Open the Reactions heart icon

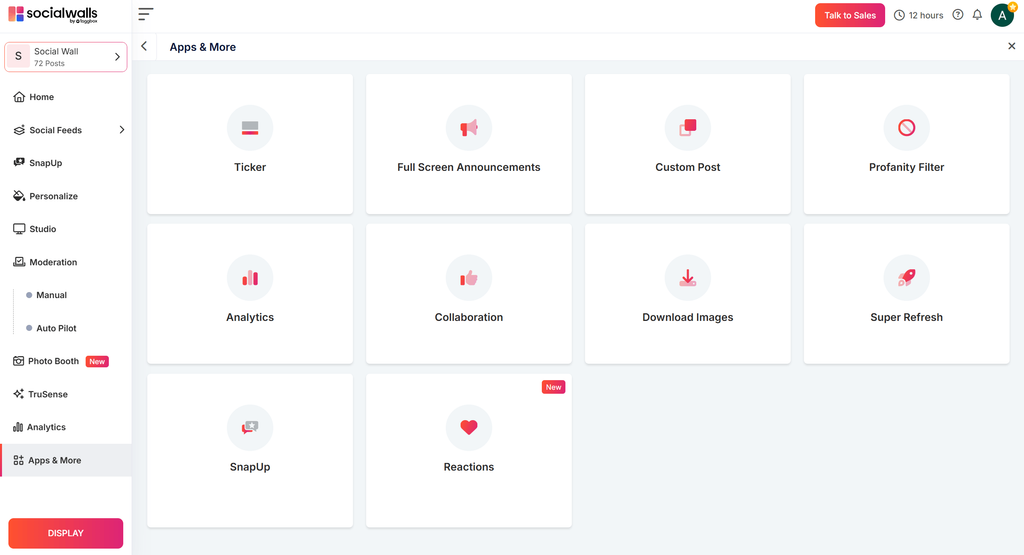pos(468,428)
